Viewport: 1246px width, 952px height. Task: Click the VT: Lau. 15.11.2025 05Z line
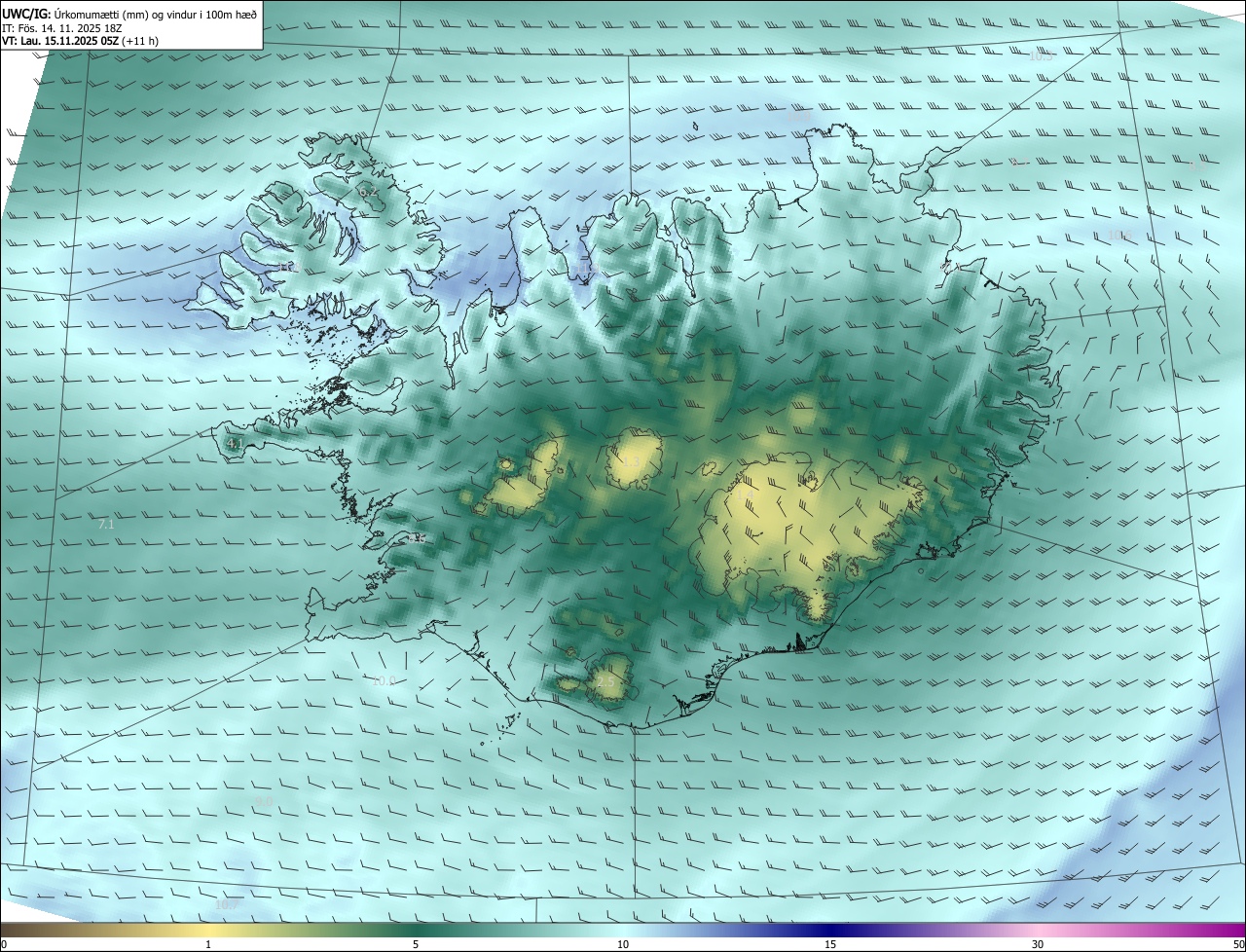pyautogui.click(x=81, y=41)
